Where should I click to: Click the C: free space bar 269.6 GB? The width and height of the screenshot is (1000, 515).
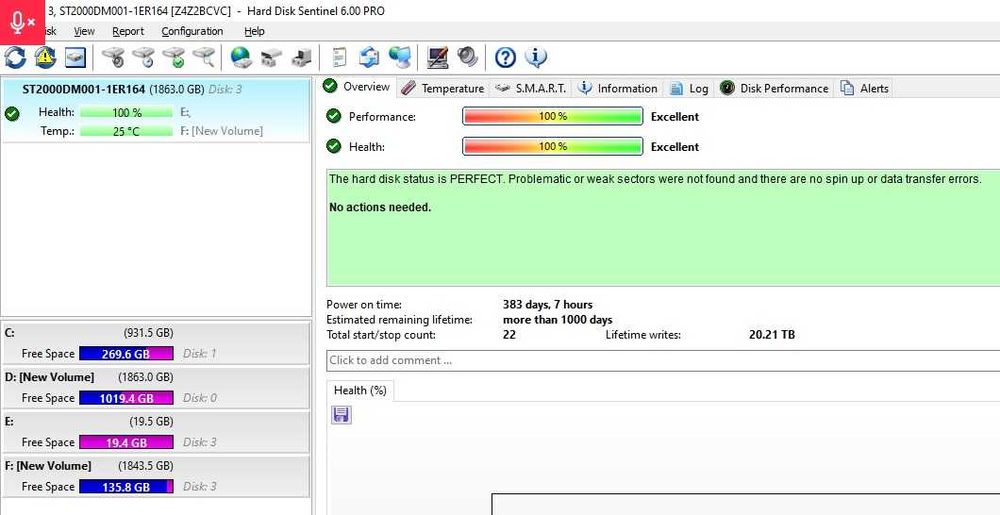tap(126, 354)
